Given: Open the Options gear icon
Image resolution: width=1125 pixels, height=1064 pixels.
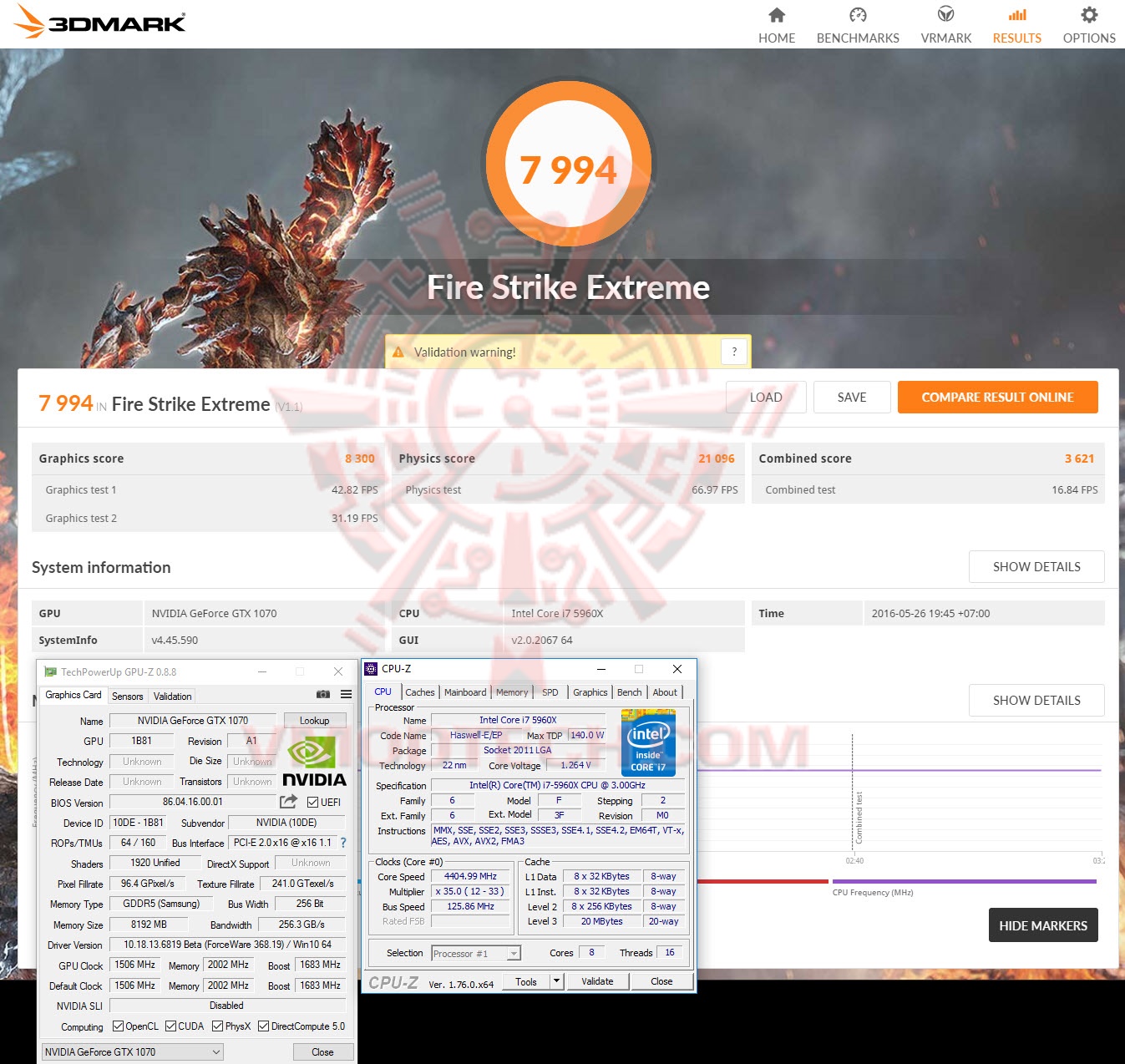Looking at the screenshot, I should tap(1089, 15).
